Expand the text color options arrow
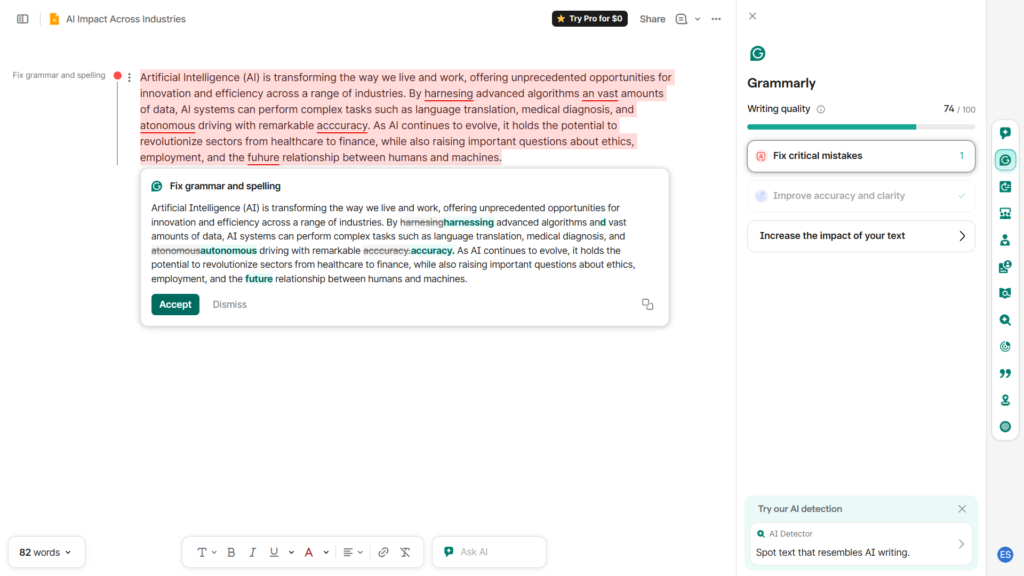 [326, 552]
